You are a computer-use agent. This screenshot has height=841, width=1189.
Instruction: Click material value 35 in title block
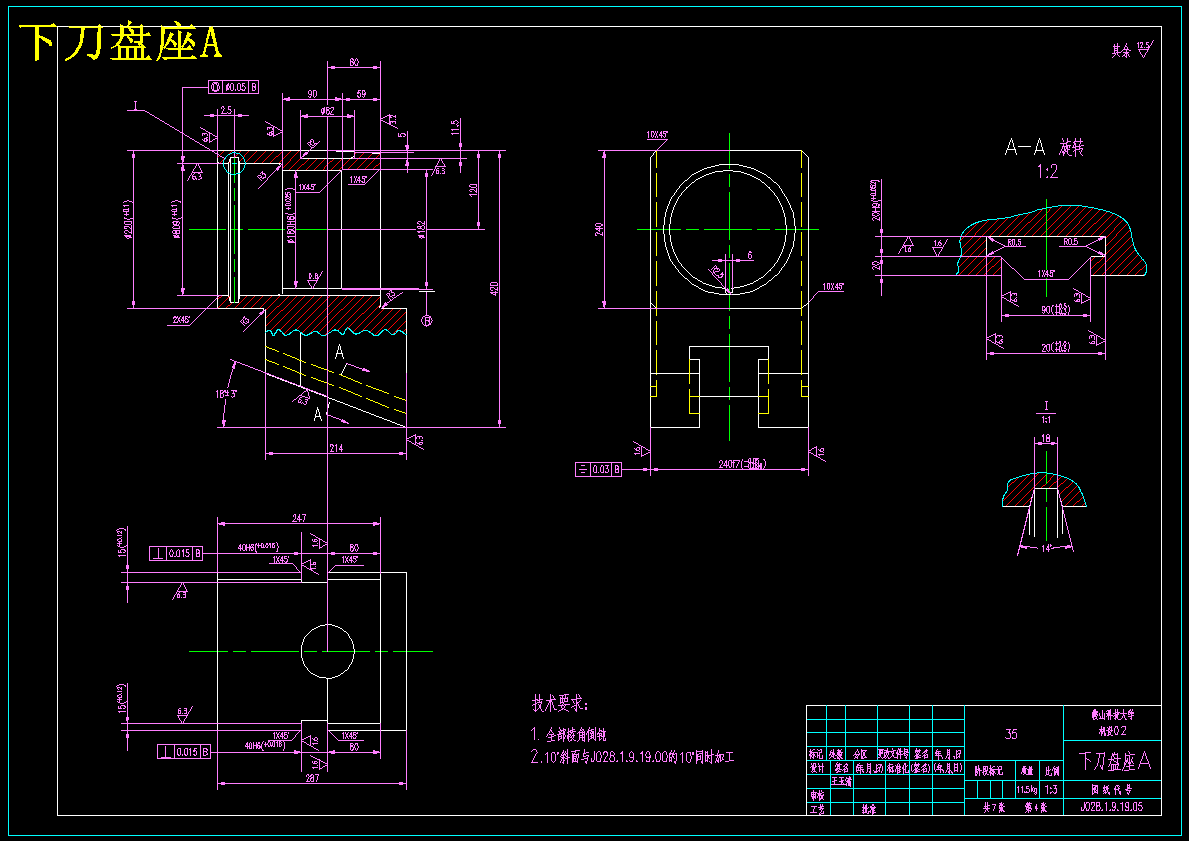click(x=1011, y=734)
